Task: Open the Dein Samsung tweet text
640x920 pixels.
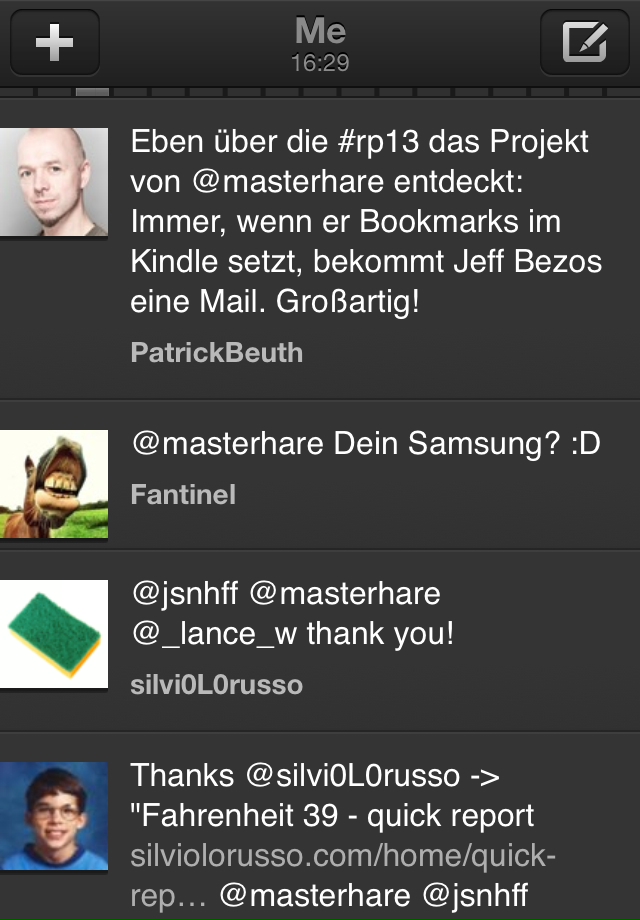Action: [366, 444]
